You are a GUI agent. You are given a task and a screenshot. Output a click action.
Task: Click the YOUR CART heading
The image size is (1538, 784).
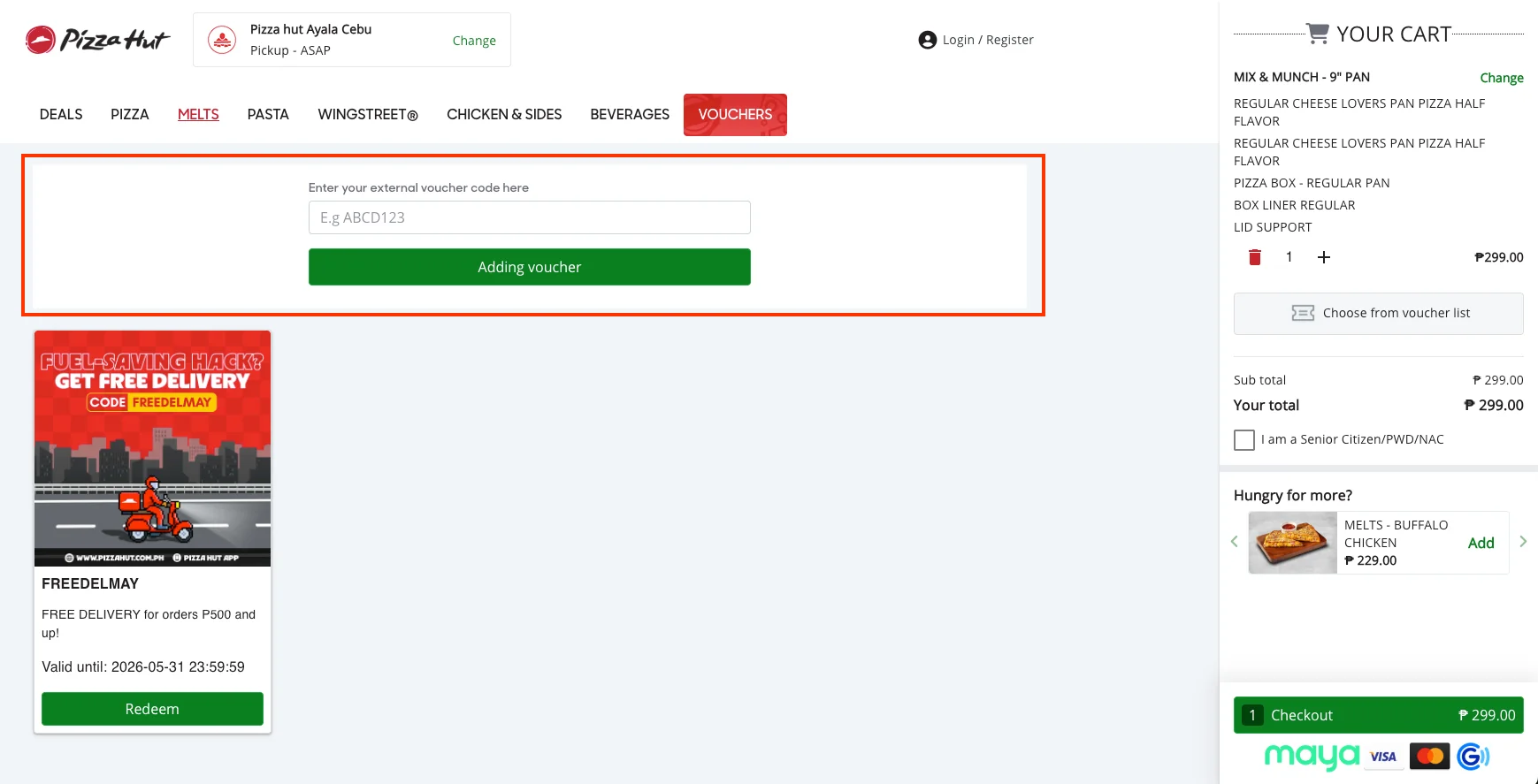click(x=1394, y=34)
